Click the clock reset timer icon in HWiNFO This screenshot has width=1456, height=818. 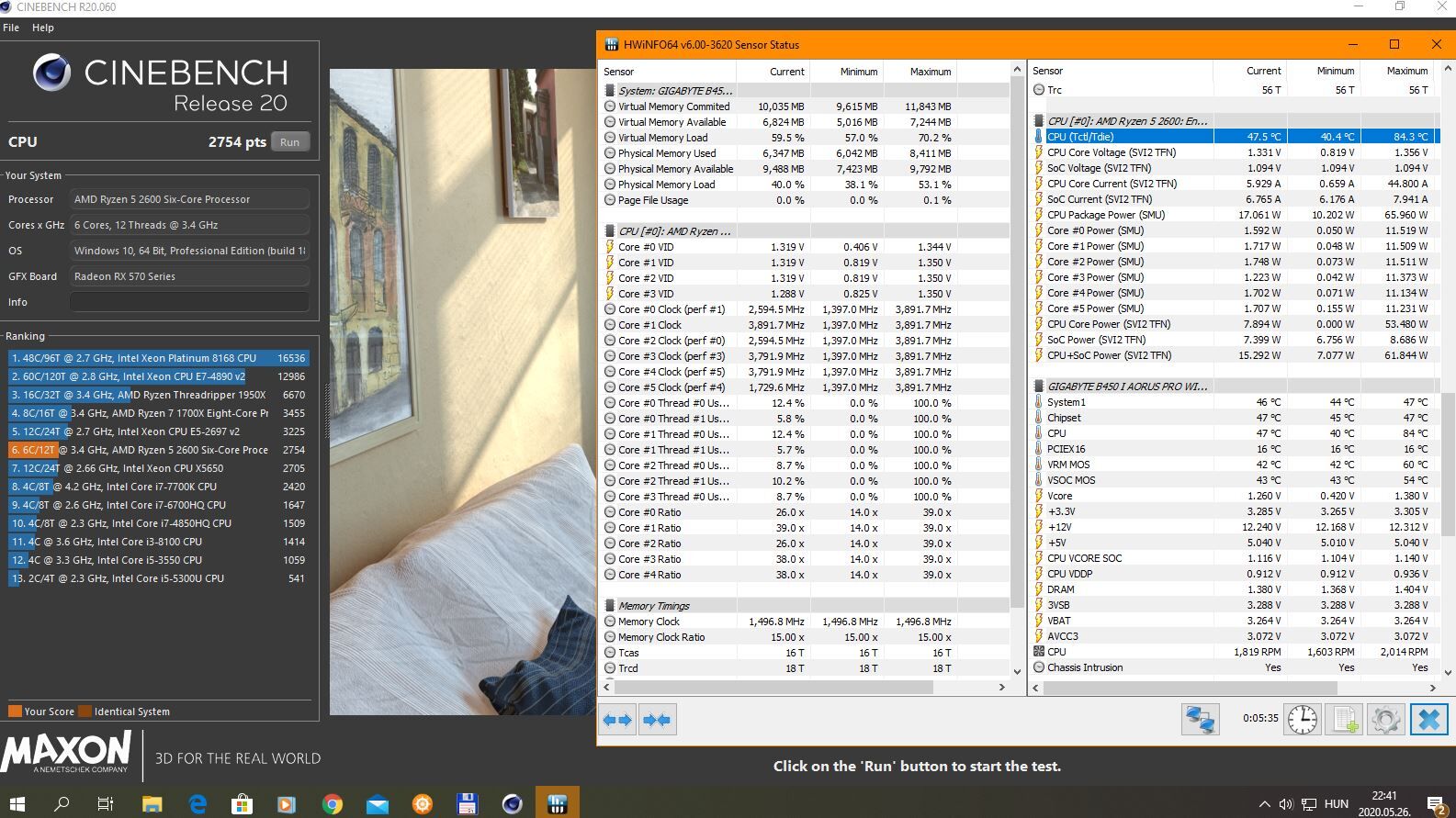(1303, 720)
